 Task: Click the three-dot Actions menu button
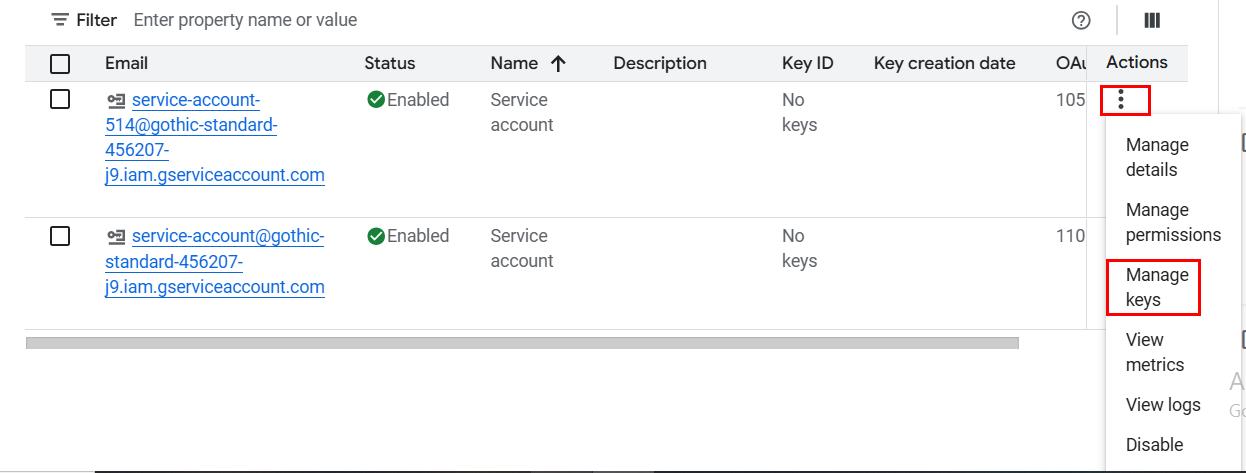pyautogui.click(x=1122, y=100)
